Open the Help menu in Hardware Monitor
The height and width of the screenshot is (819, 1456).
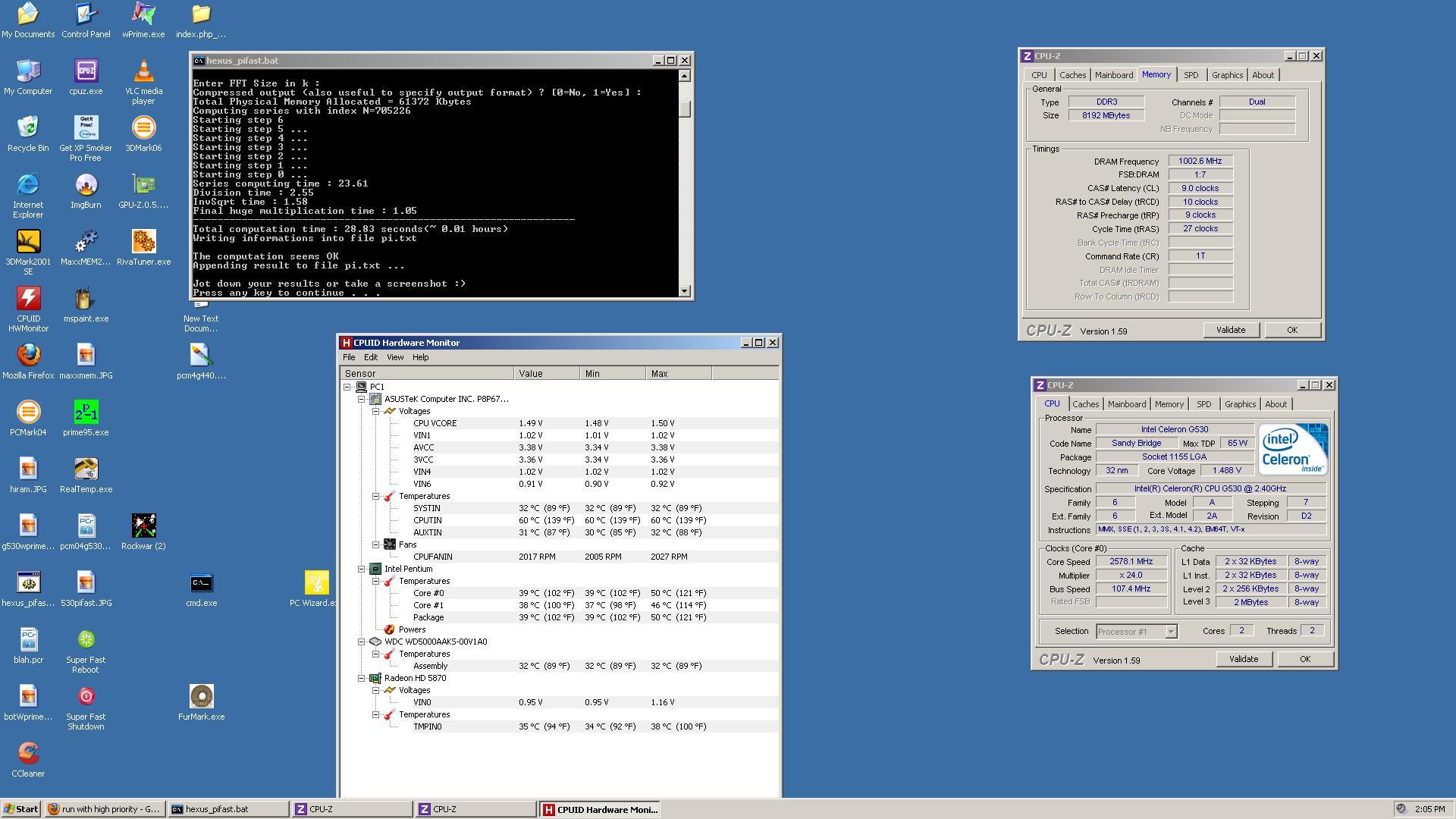420,357
